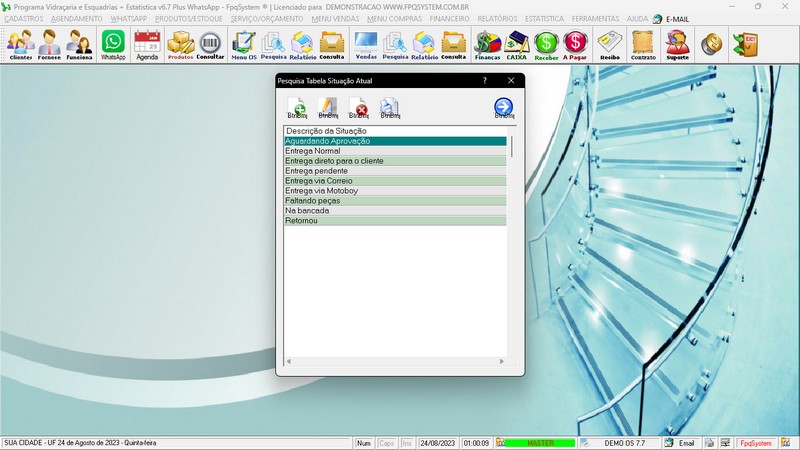
Task: Click the add new record icon in dialog
Action: pyautogui.click(x=297, y=108)
